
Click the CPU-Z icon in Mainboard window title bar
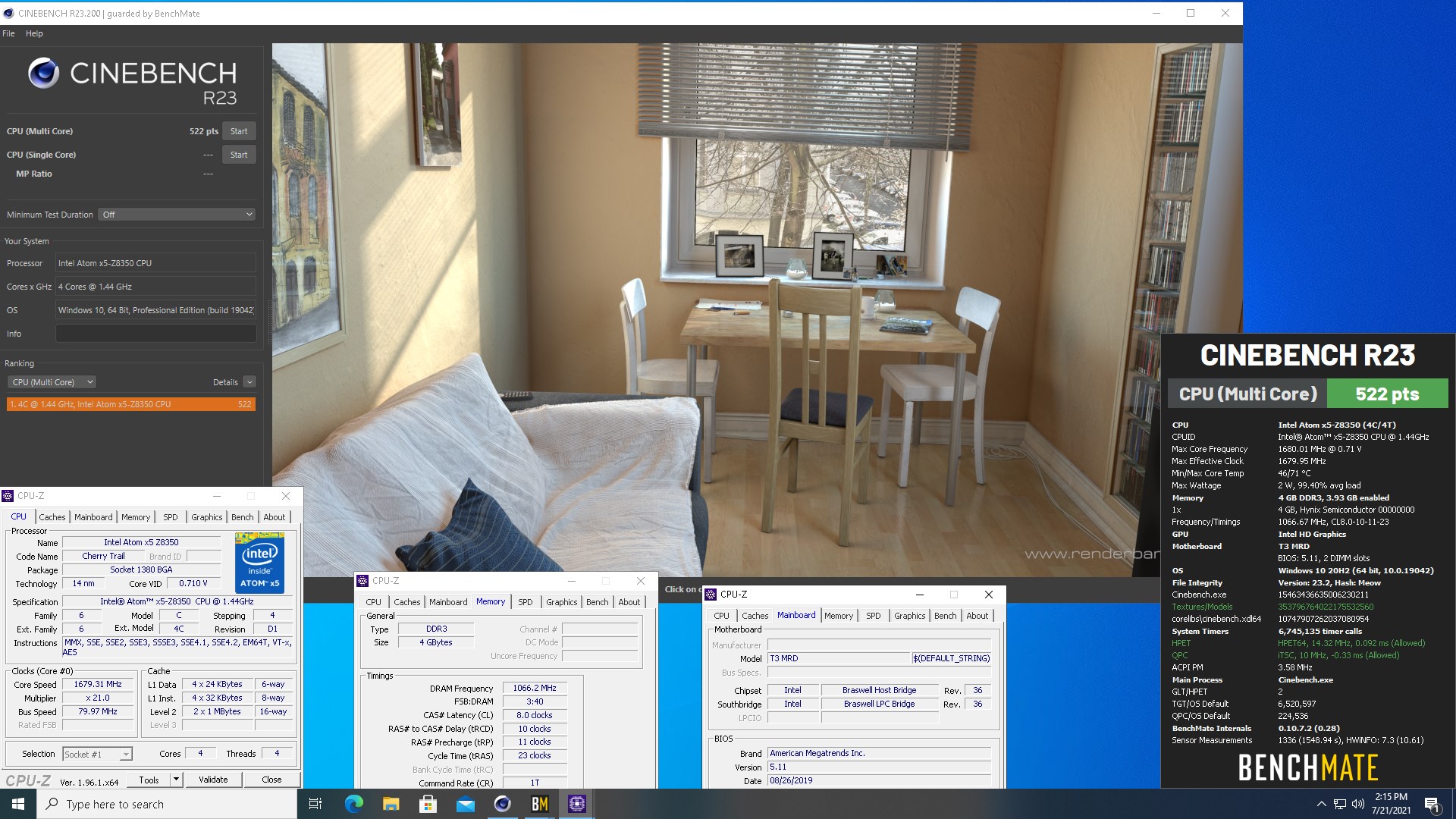711,595
